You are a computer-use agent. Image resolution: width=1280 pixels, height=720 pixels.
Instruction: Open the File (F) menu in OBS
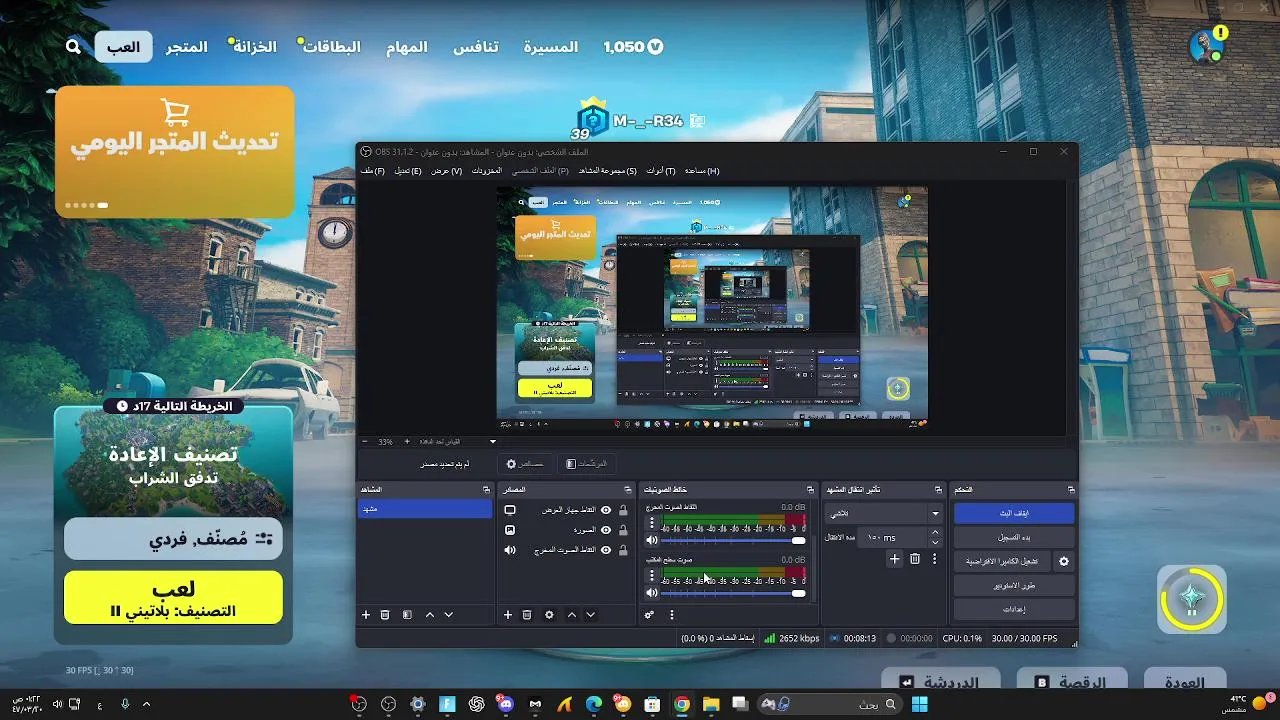pos(372,171)
